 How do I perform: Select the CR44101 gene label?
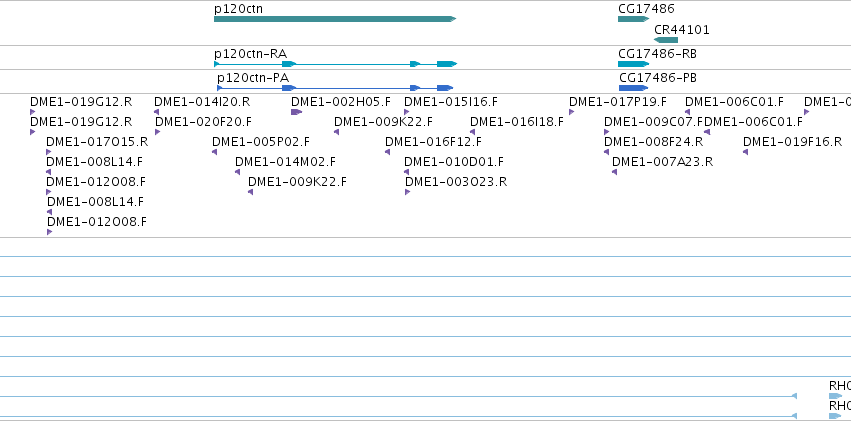[682, 30]
